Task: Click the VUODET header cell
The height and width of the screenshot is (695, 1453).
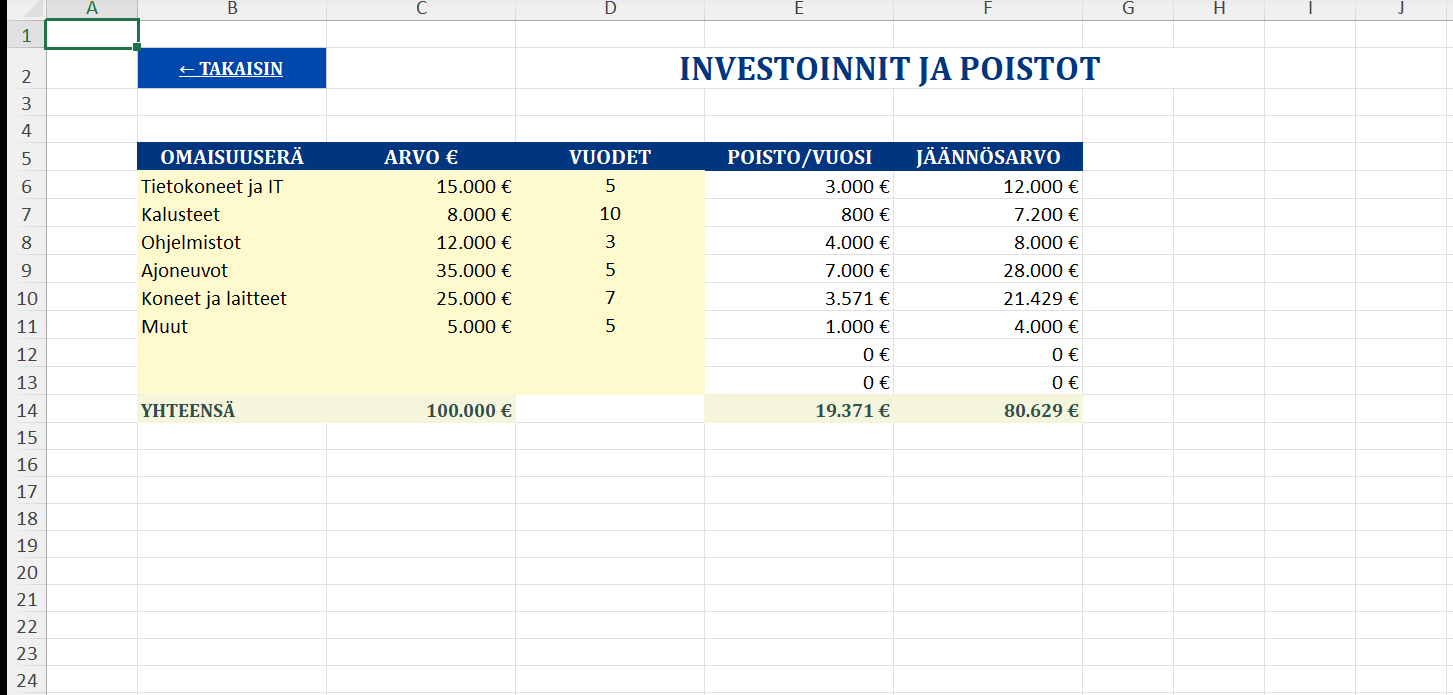Action: coord(610,157)
